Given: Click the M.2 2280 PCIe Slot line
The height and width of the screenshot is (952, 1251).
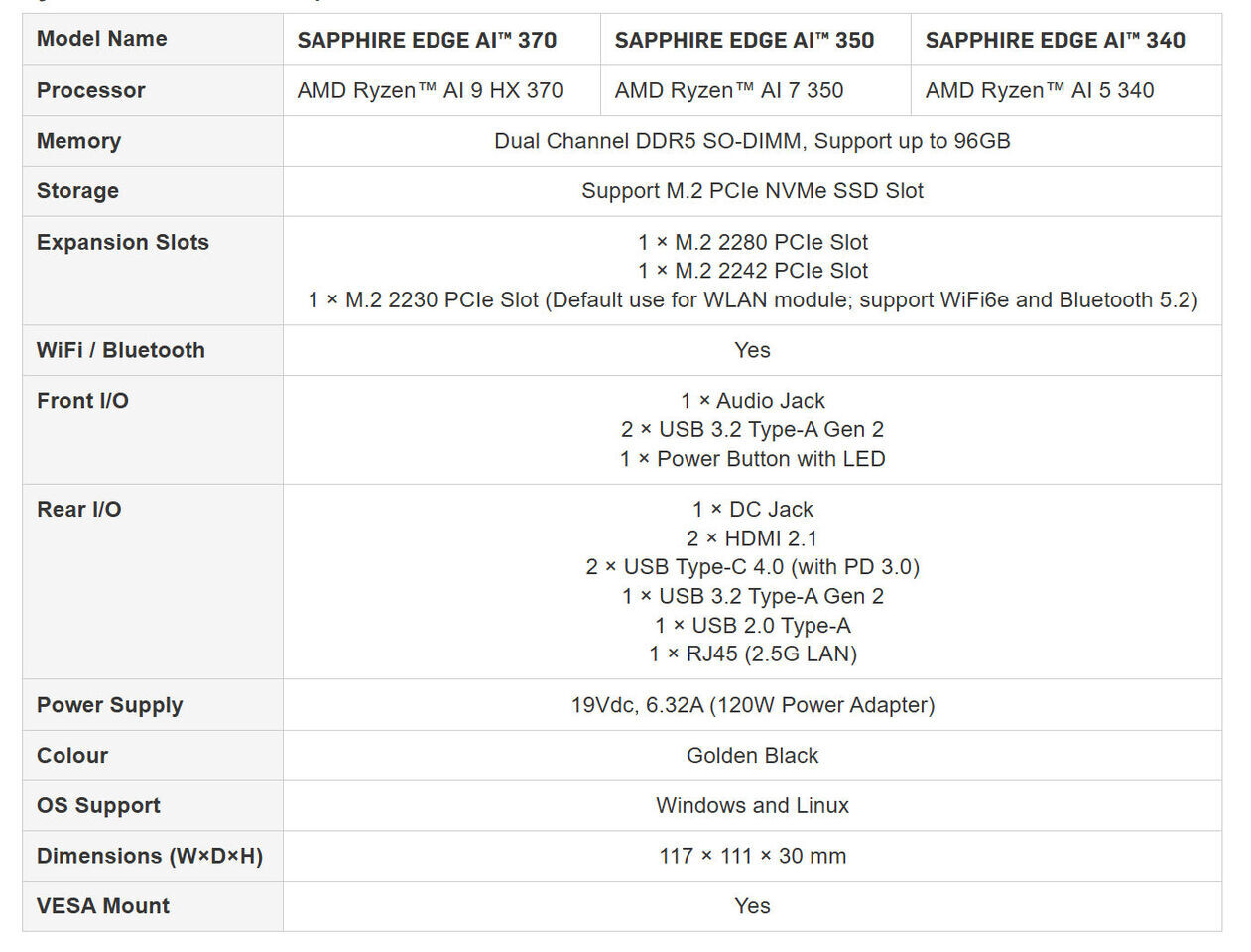Looking at the screenshot, I should (752, 242).
